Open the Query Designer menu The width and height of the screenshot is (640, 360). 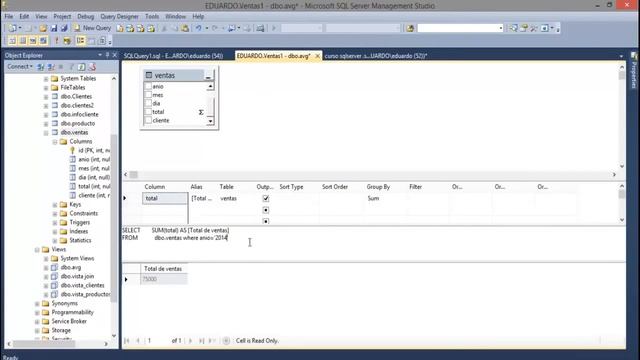click(119, 16)
